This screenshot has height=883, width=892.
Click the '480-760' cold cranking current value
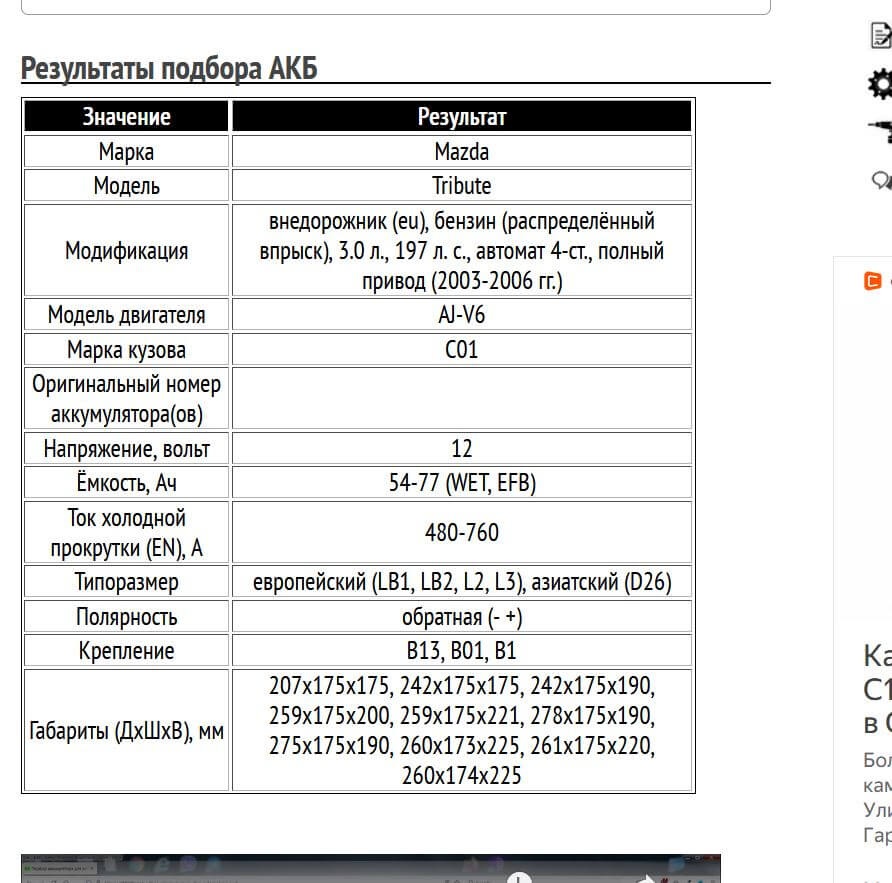461,533
